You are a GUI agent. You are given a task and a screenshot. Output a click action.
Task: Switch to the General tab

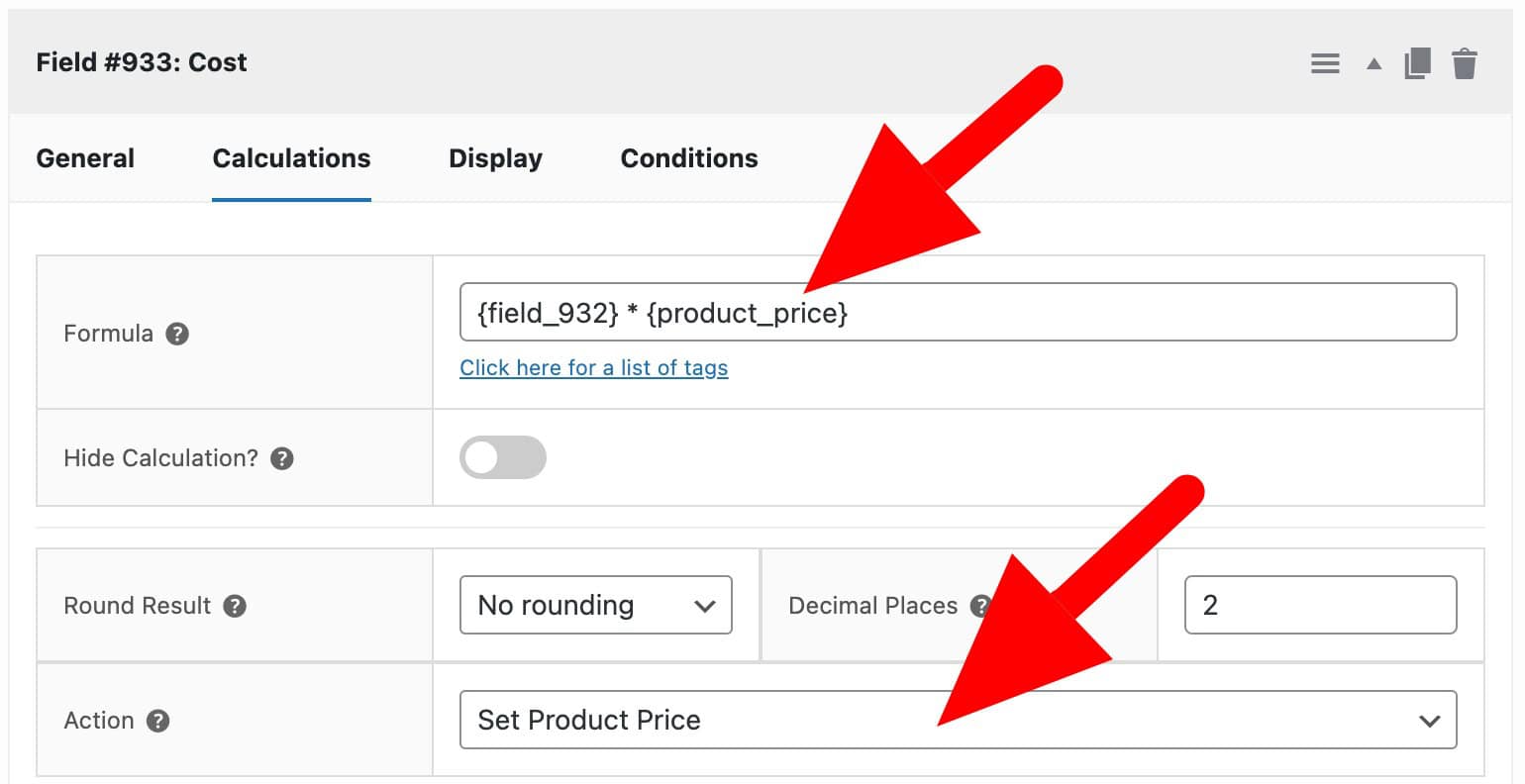tap(85, 158)
